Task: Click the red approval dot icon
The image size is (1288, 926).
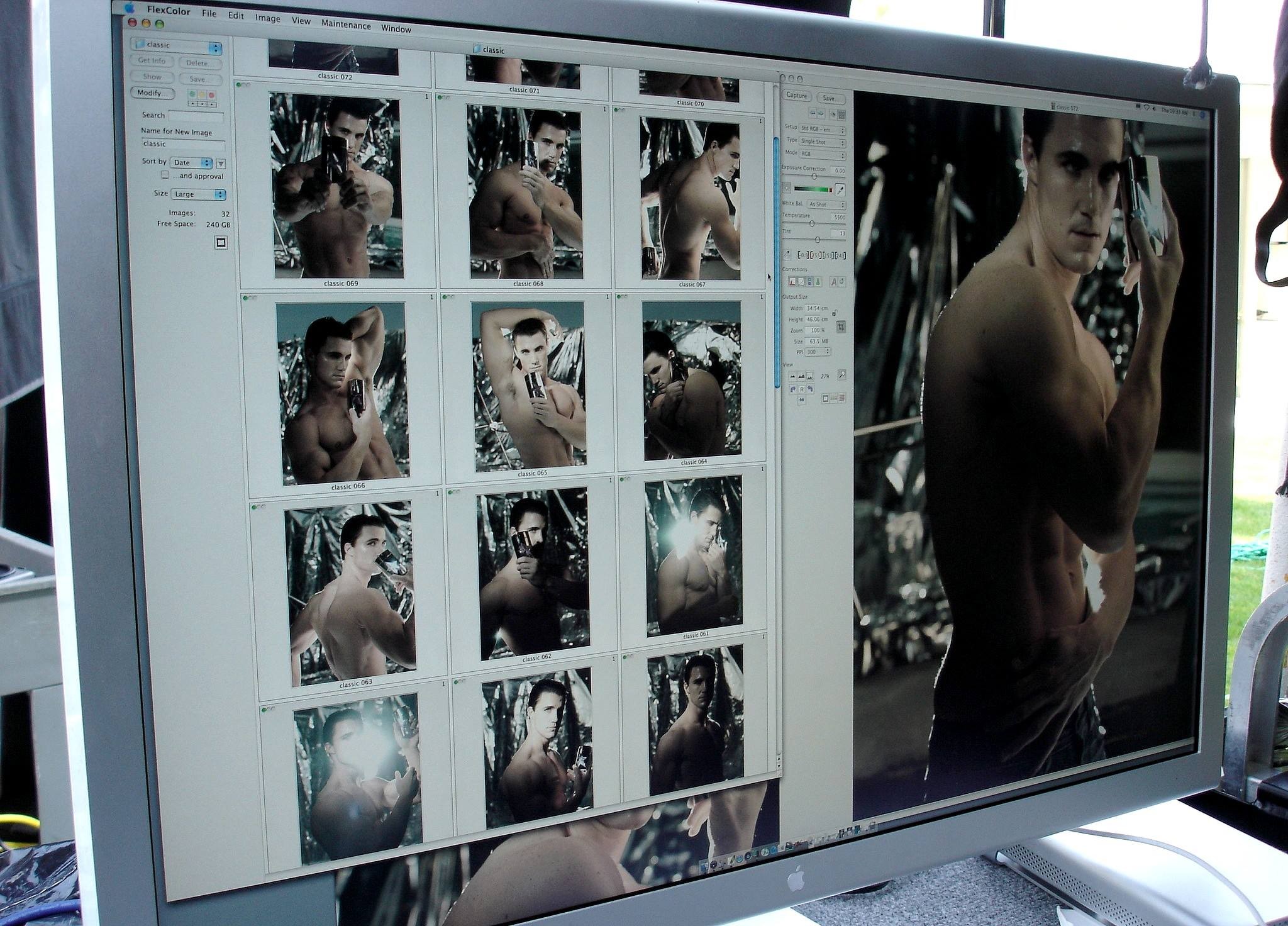Action: click(x=211, y=96)
